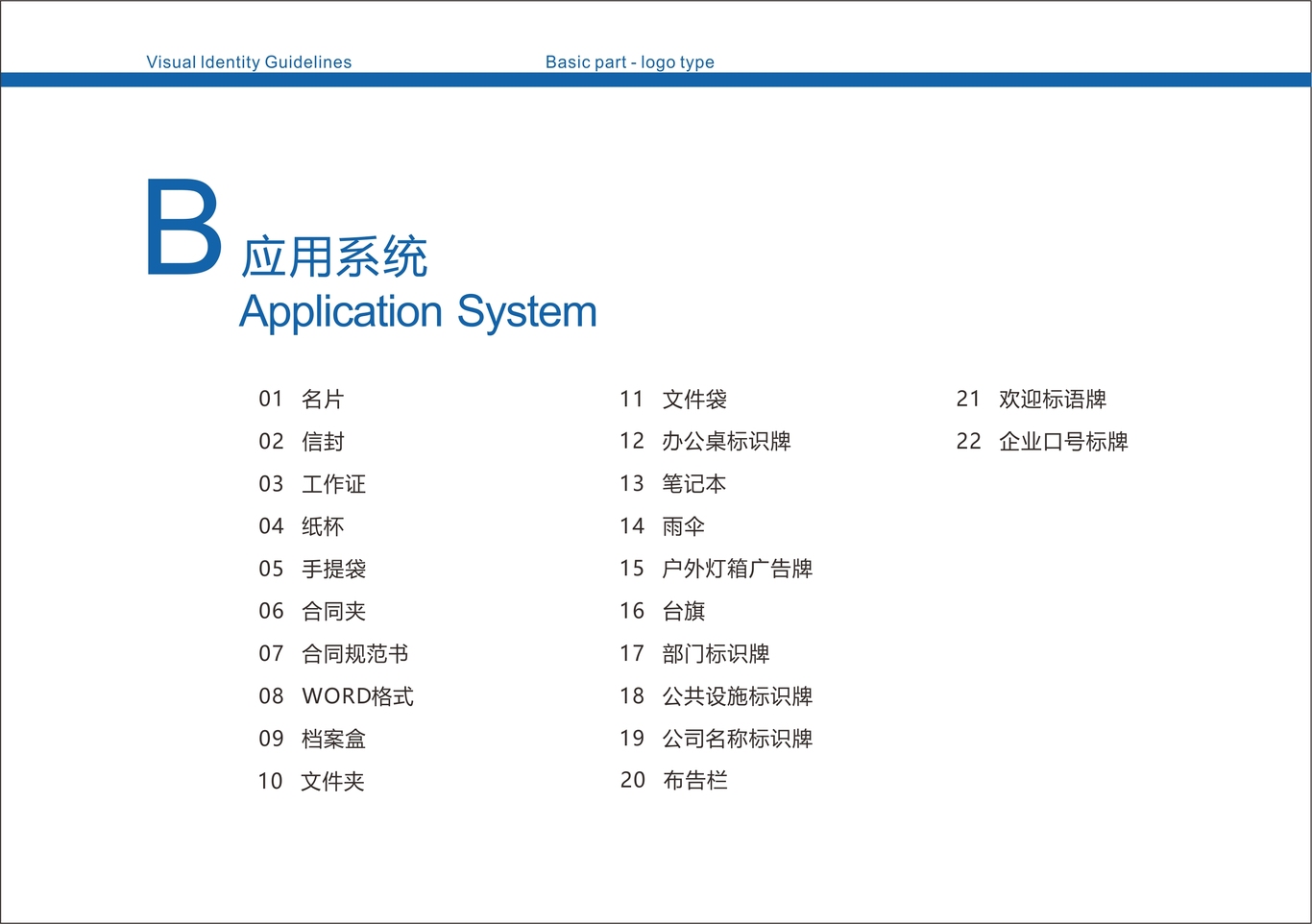This screenshot has width=1312, height=924.
Task: Select item 20 布告栏
Action: (673, 780)
